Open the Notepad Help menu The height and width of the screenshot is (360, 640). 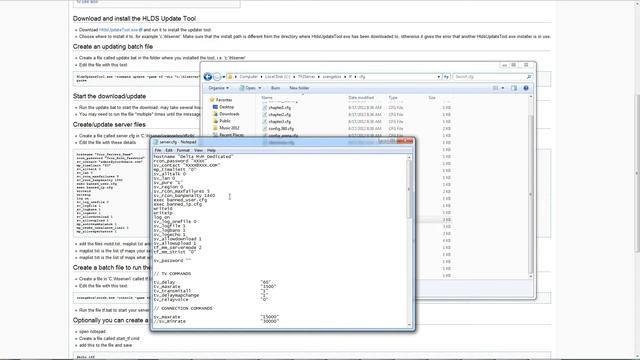[211, 150]
